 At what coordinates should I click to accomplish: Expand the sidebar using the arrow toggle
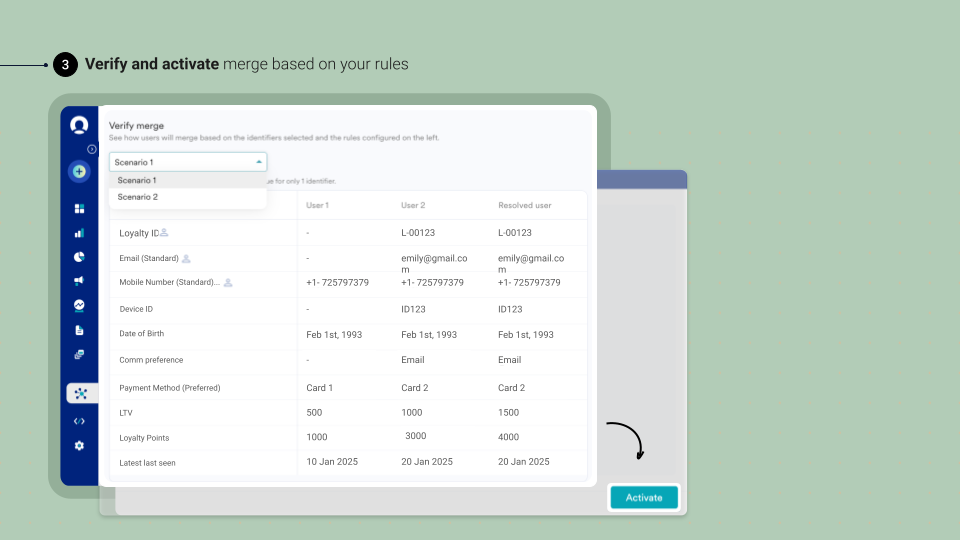(x=92, y=149)
